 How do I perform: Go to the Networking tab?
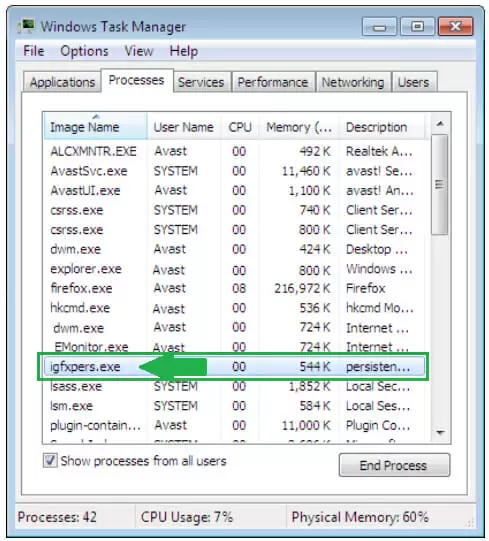coord(353,82)
